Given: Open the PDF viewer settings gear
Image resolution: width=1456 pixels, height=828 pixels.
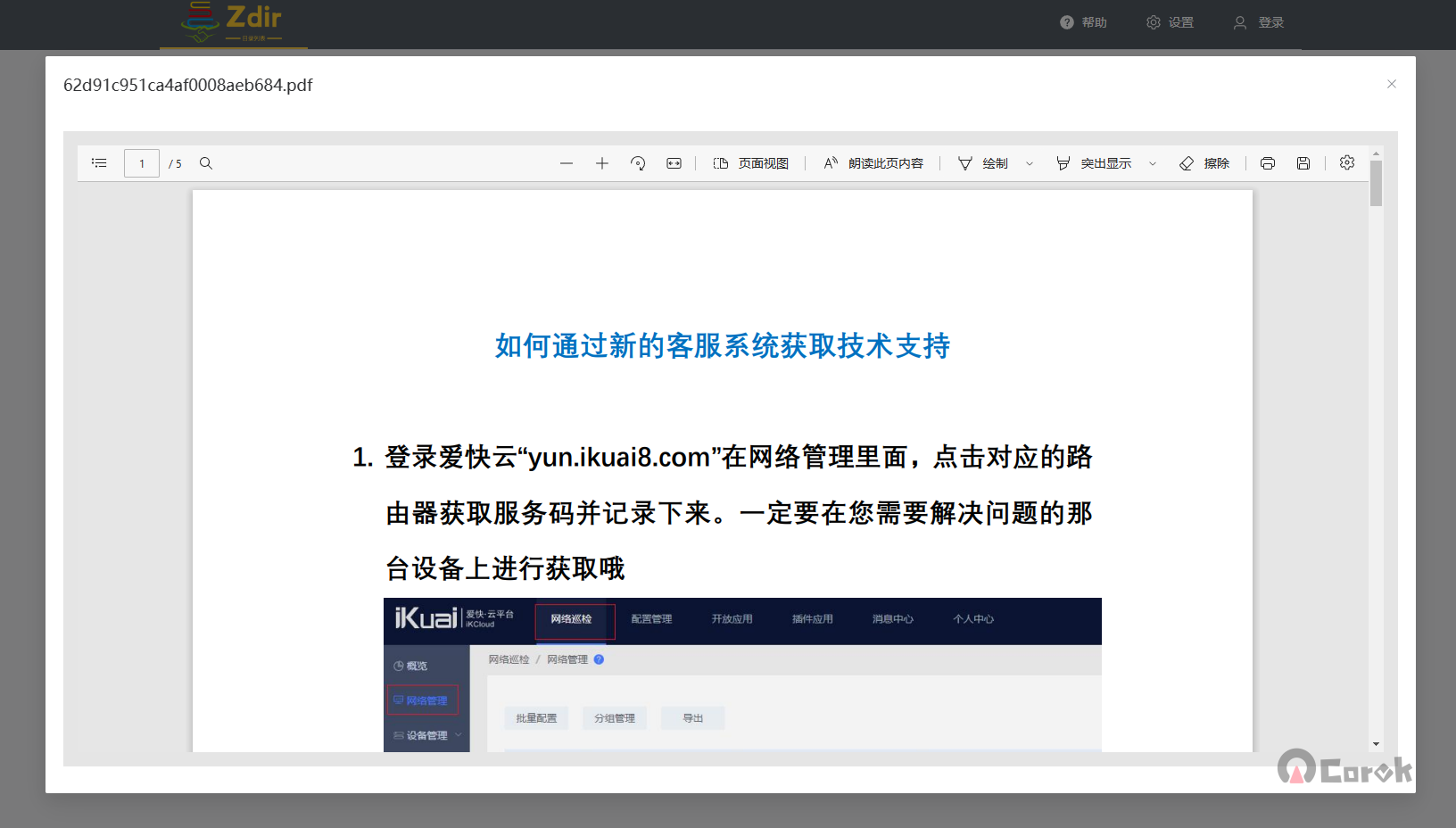Looking at the screenshot, I should point(1347,162).
